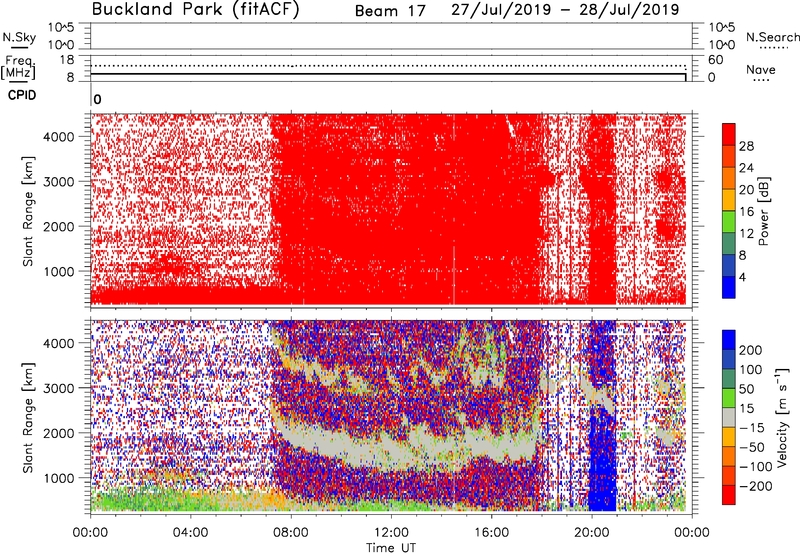Click the "-15" tick on Velocity colorbar

point(752,429)
